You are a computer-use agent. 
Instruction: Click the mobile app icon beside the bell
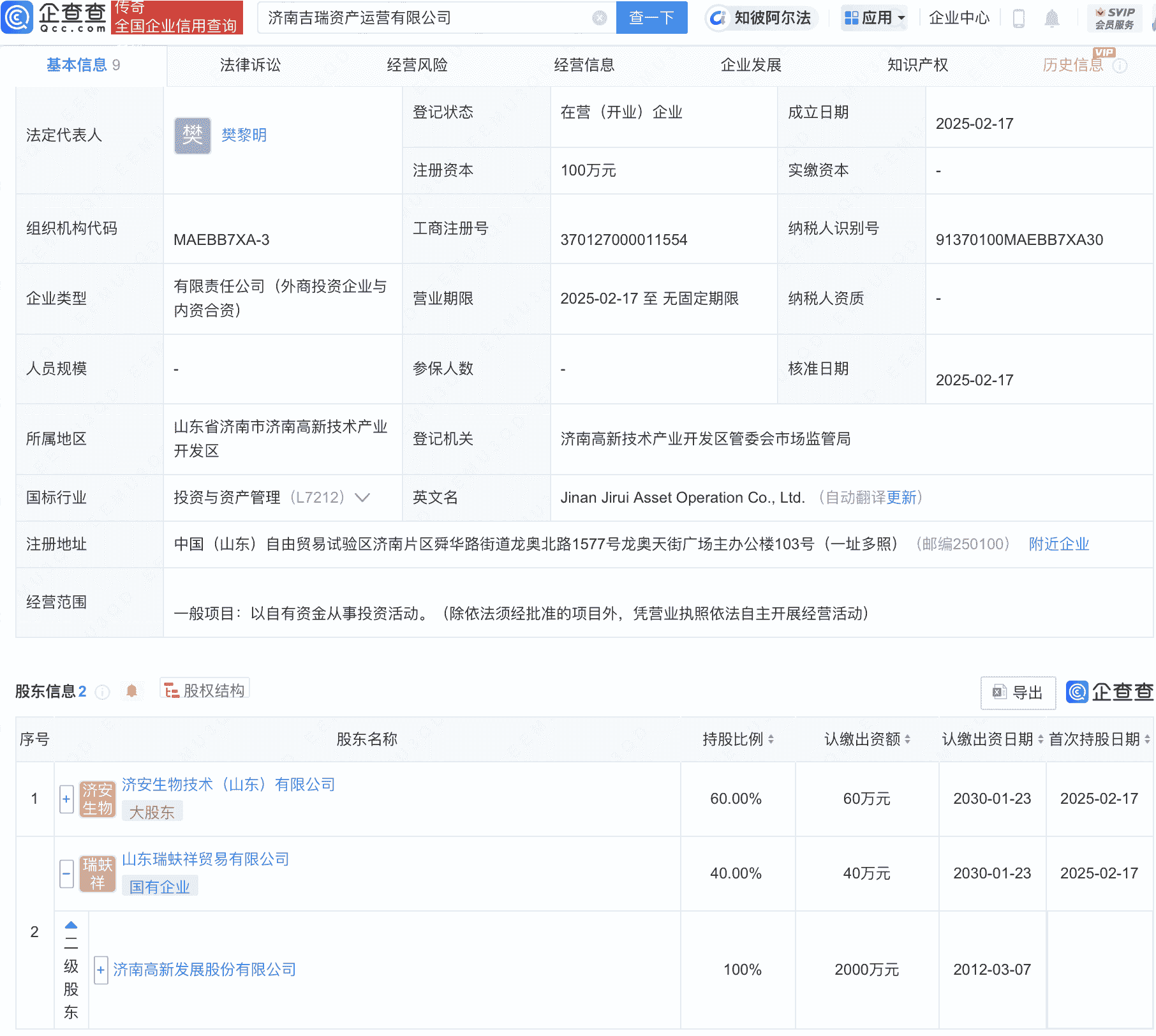pyautogui.click(x=1019, y=18)
